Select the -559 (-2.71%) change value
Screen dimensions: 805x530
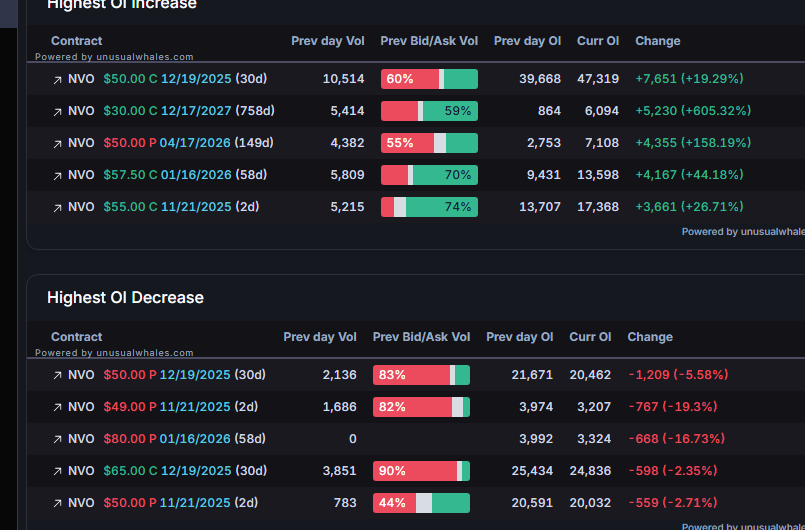[673, 502]
